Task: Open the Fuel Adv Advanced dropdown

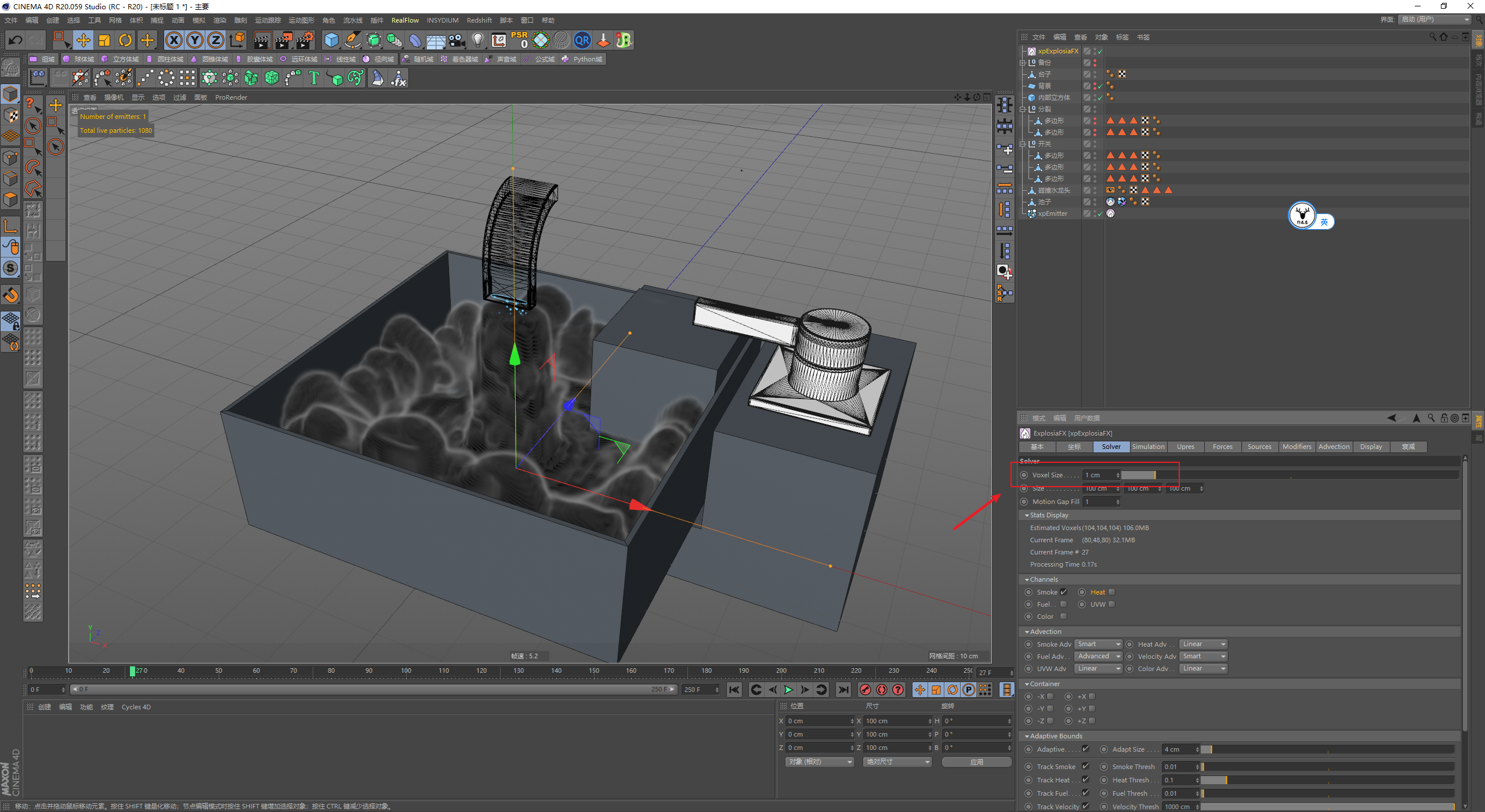Action: (1099, 657)
